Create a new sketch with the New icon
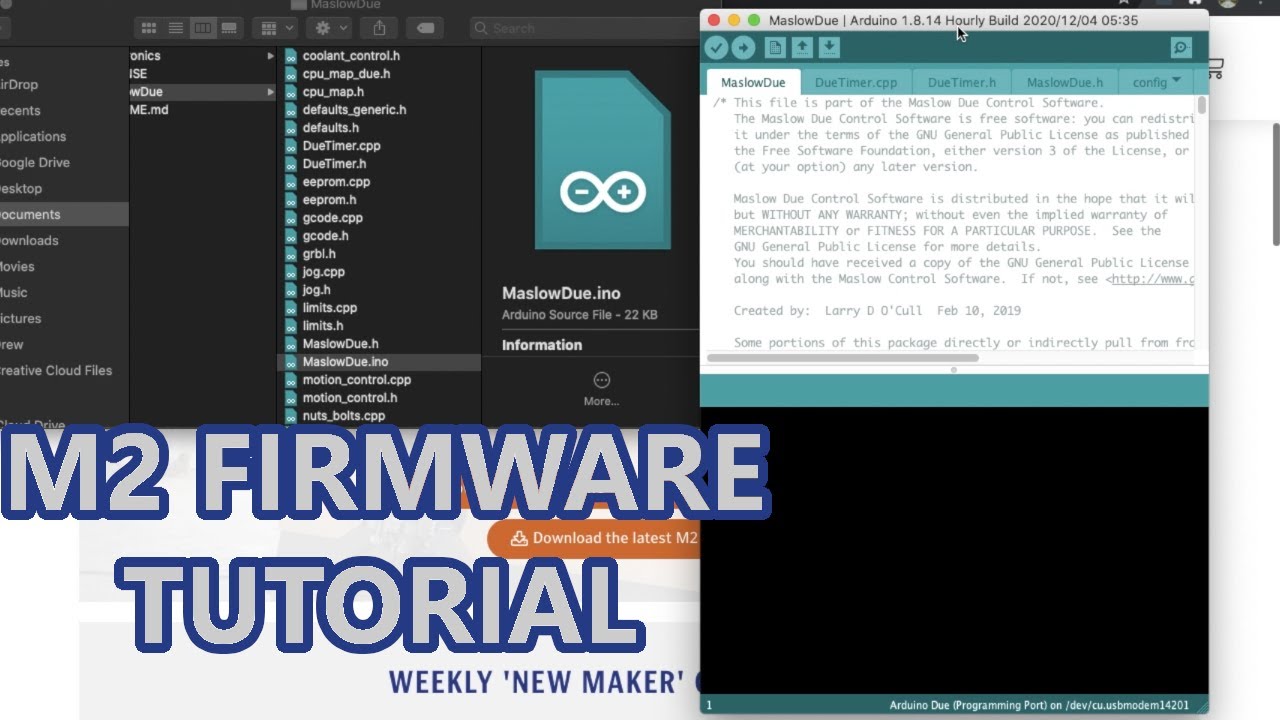This screenshot has width=1280, height=720. 775,47
